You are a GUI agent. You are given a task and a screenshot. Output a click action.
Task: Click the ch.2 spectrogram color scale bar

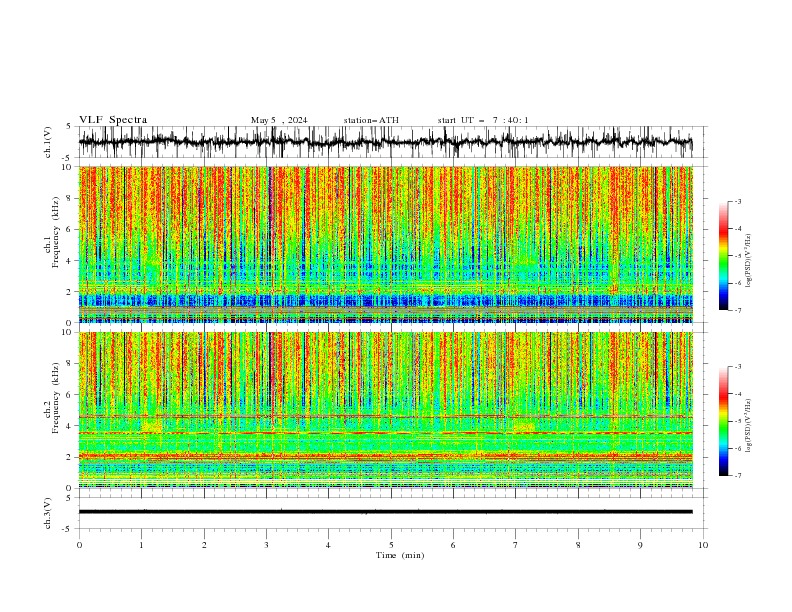(723, 421)
